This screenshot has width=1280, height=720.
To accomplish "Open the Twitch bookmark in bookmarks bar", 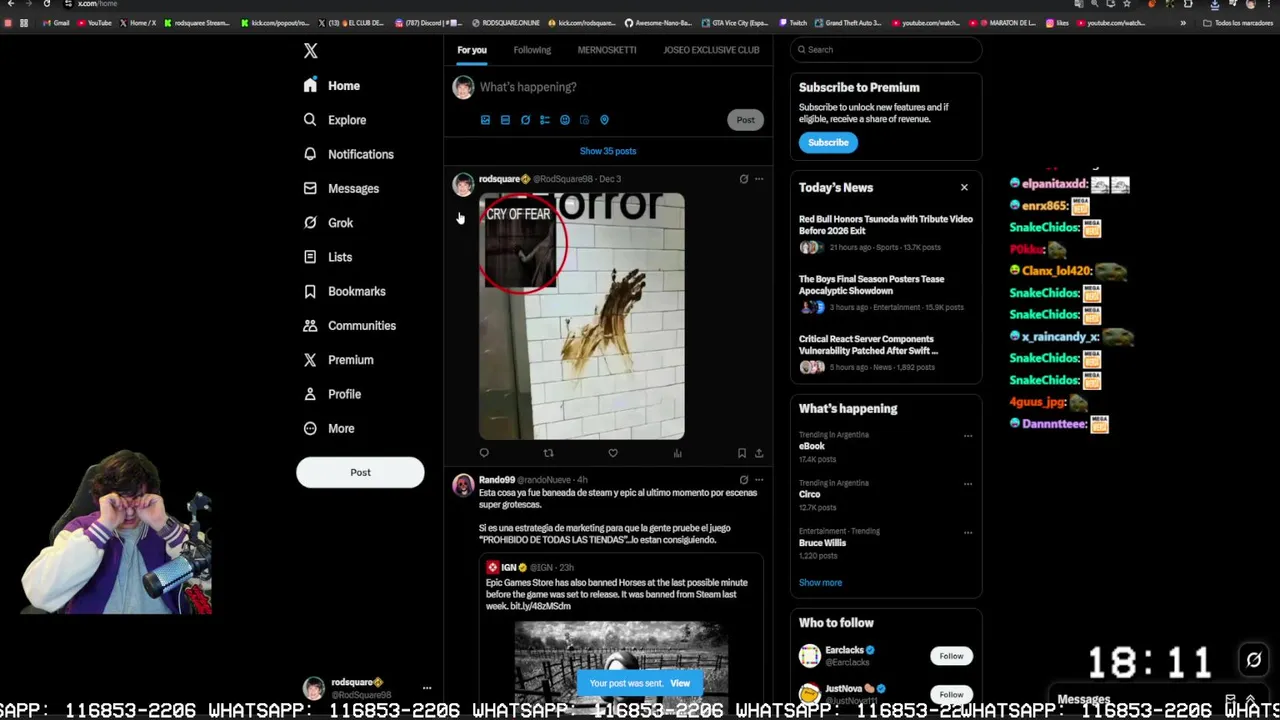I will [793, 23].
